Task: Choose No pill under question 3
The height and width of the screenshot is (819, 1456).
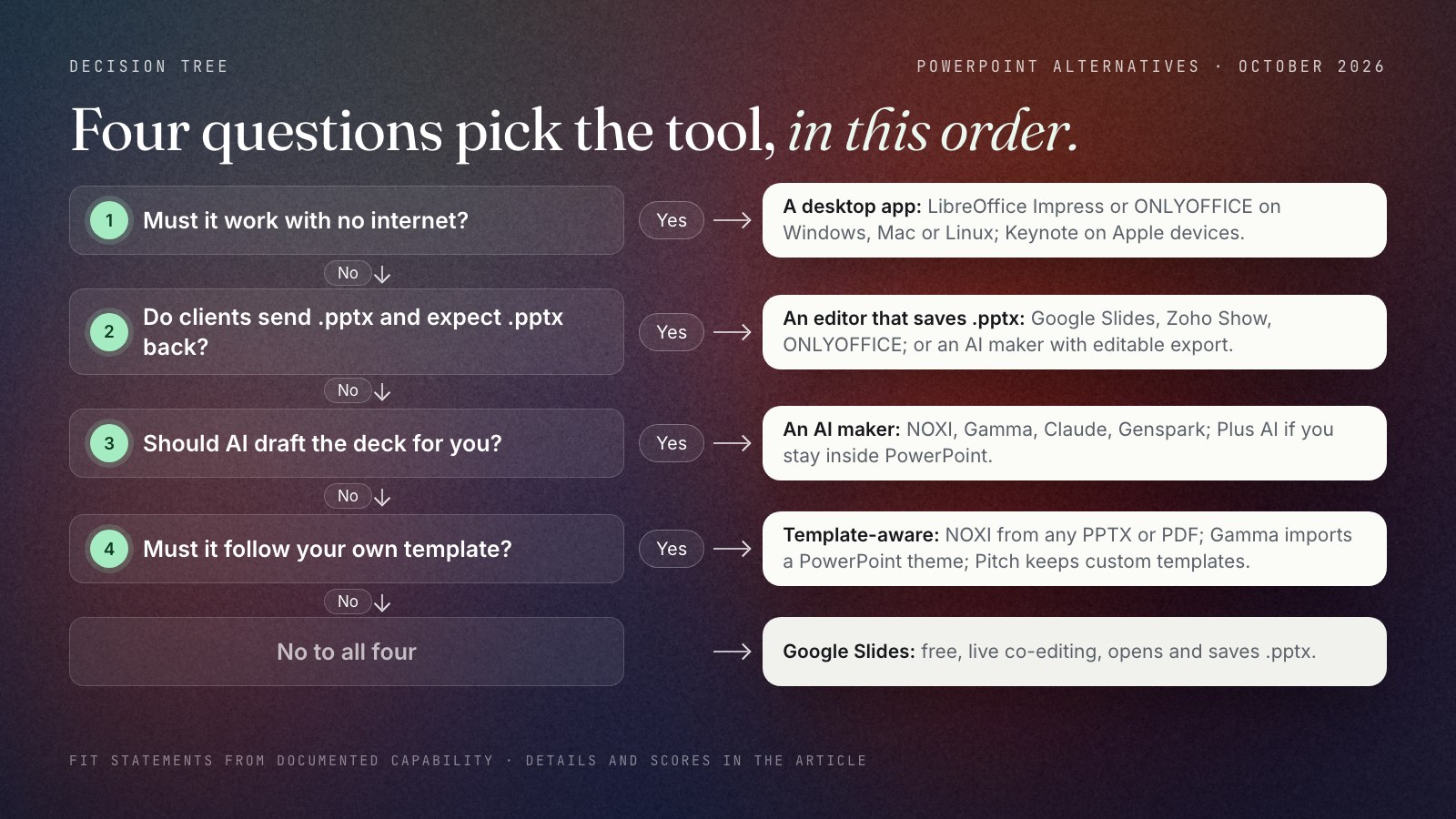Action: point(348,496)
